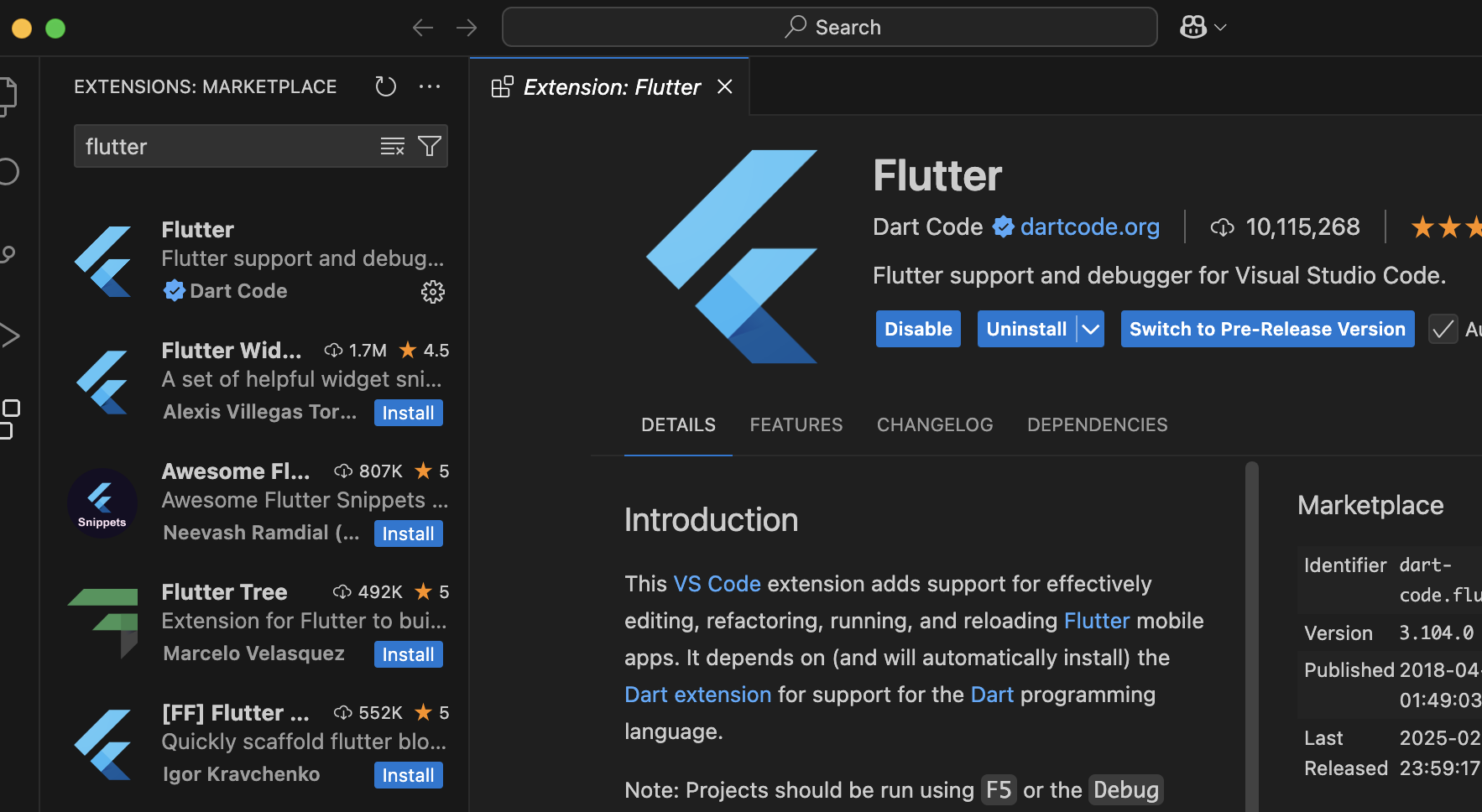Open the VS Code link in the introduction
The width and height of the screenshot is (1482, 812).
(x=717, y=584)
